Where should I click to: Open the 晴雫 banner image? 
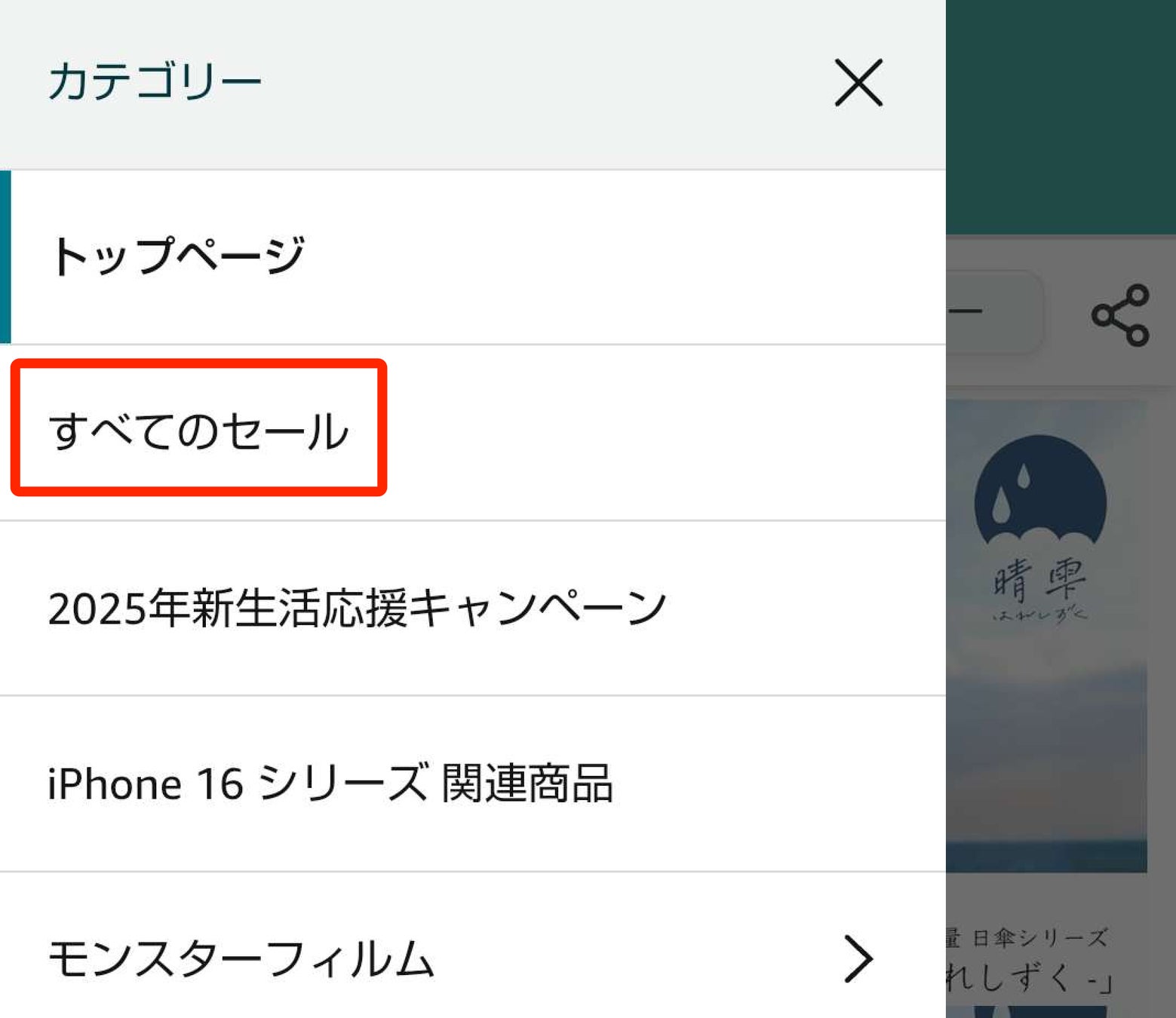[1047, 636]
